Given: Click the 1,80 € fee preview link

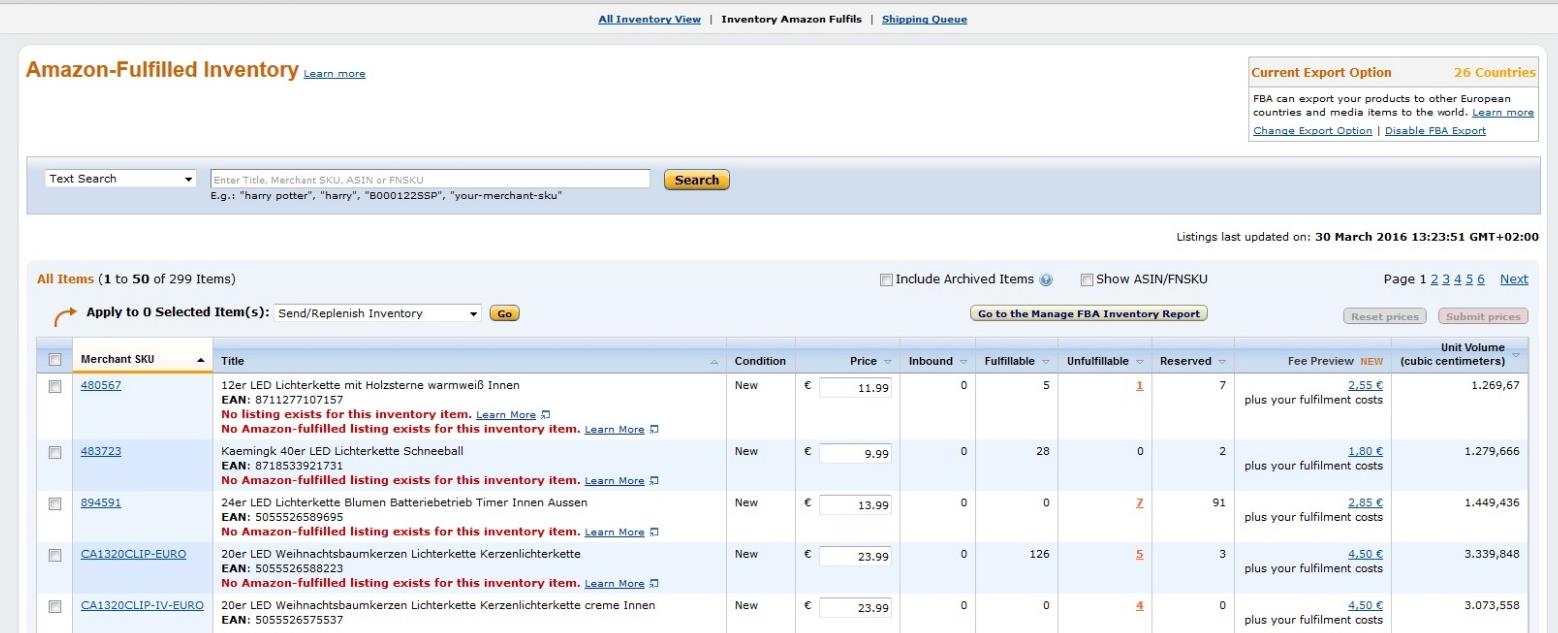Looking at the screenshot, I should click(x=1366, y=451).
